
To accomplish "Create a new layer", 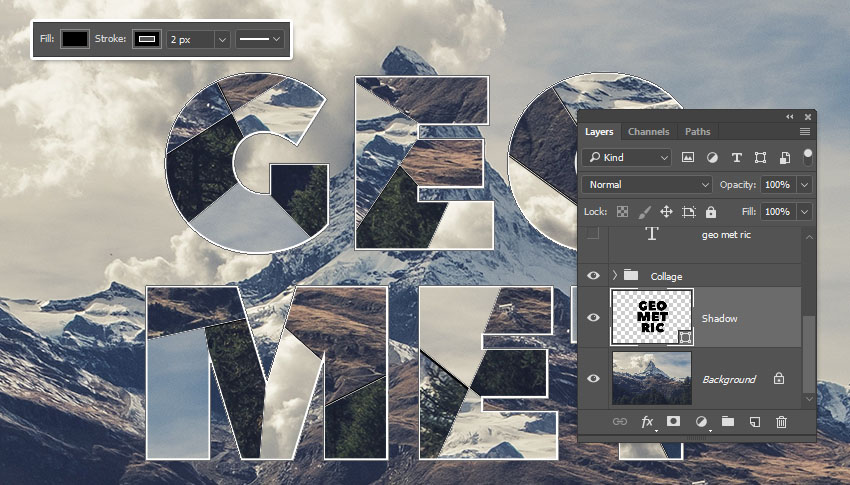I will [755, 422].
